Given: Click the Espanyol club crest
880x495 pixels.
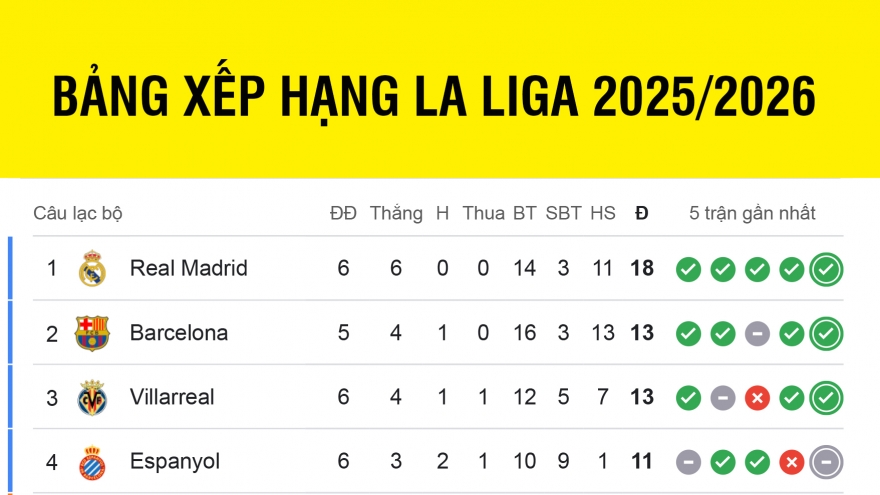Looking at the screenshot, I should [x=92, y=462].
